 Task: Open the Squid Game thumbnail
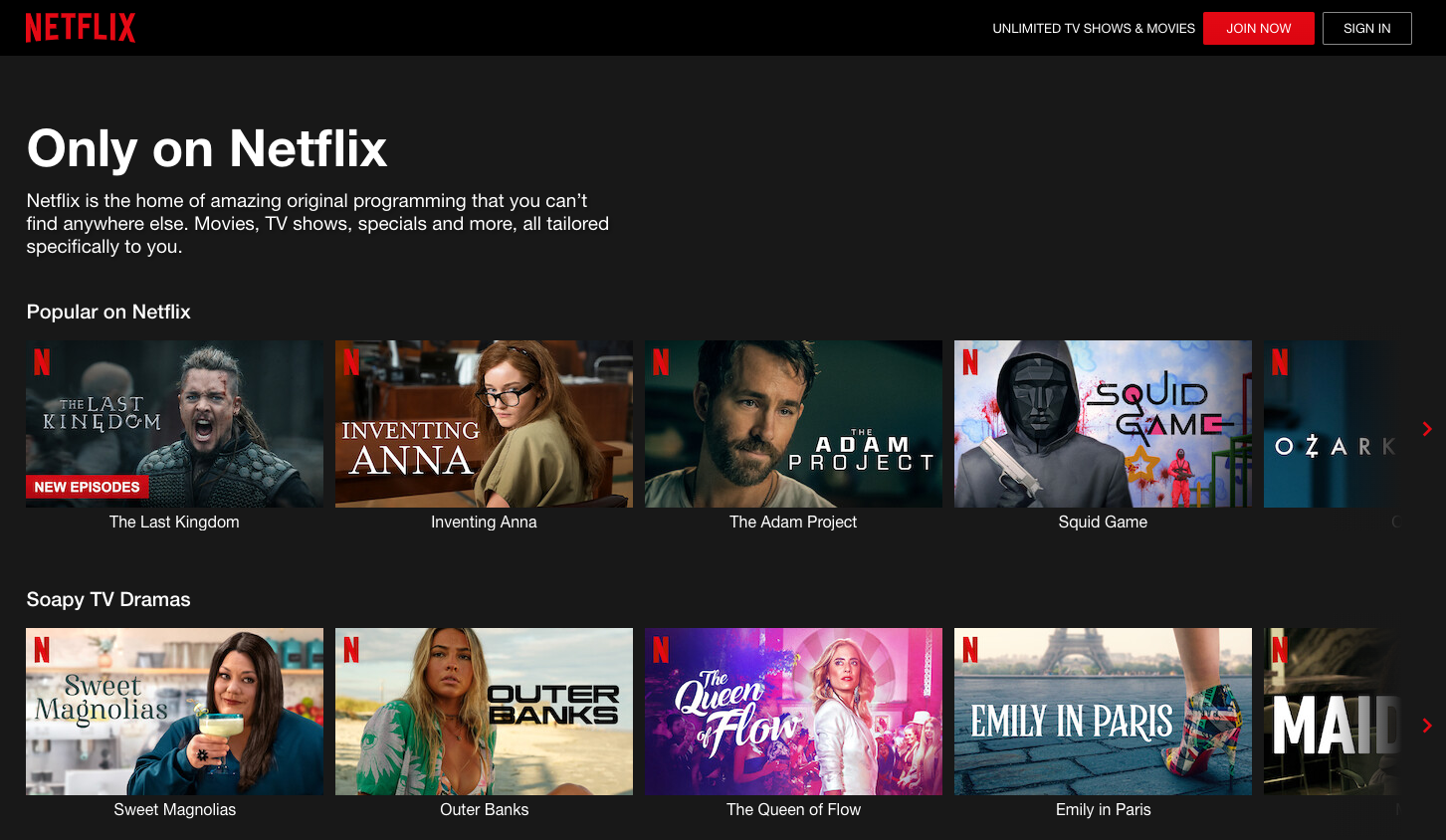click(1103, 424)
